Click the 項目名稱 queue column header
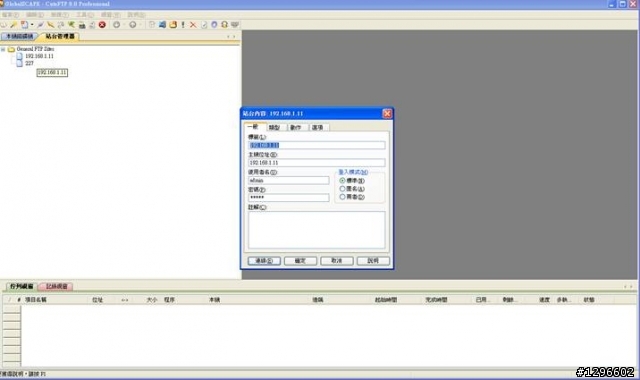Viewport: 640px width, 380px height. (36, 300)
